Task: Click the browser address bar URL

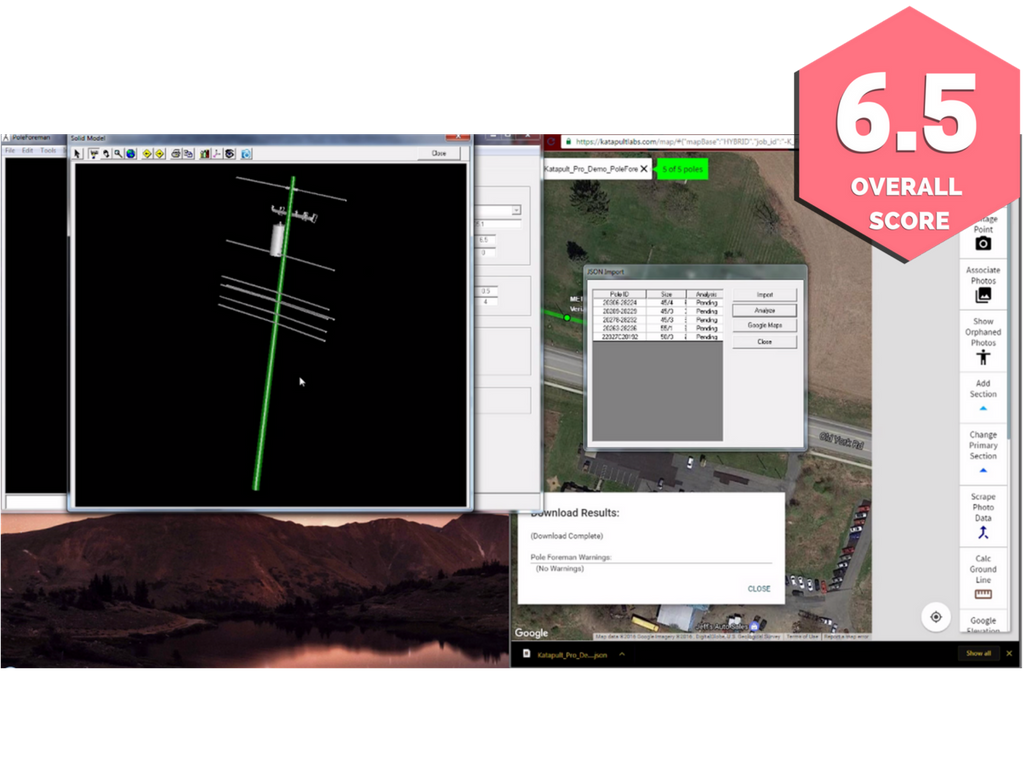Action: [x=684, y=142]
